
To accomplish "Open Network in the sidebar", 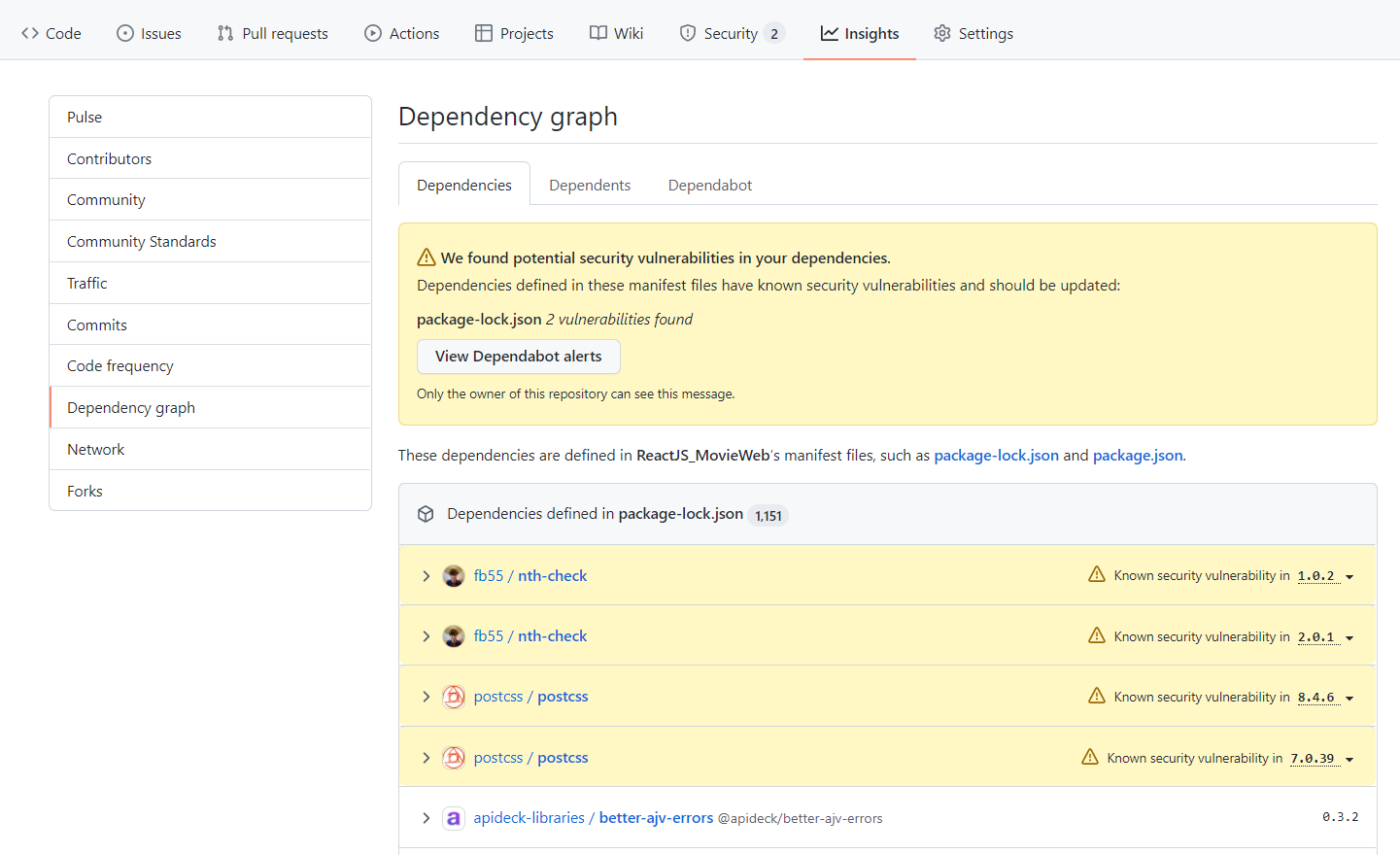I will (x=210, y=449).
